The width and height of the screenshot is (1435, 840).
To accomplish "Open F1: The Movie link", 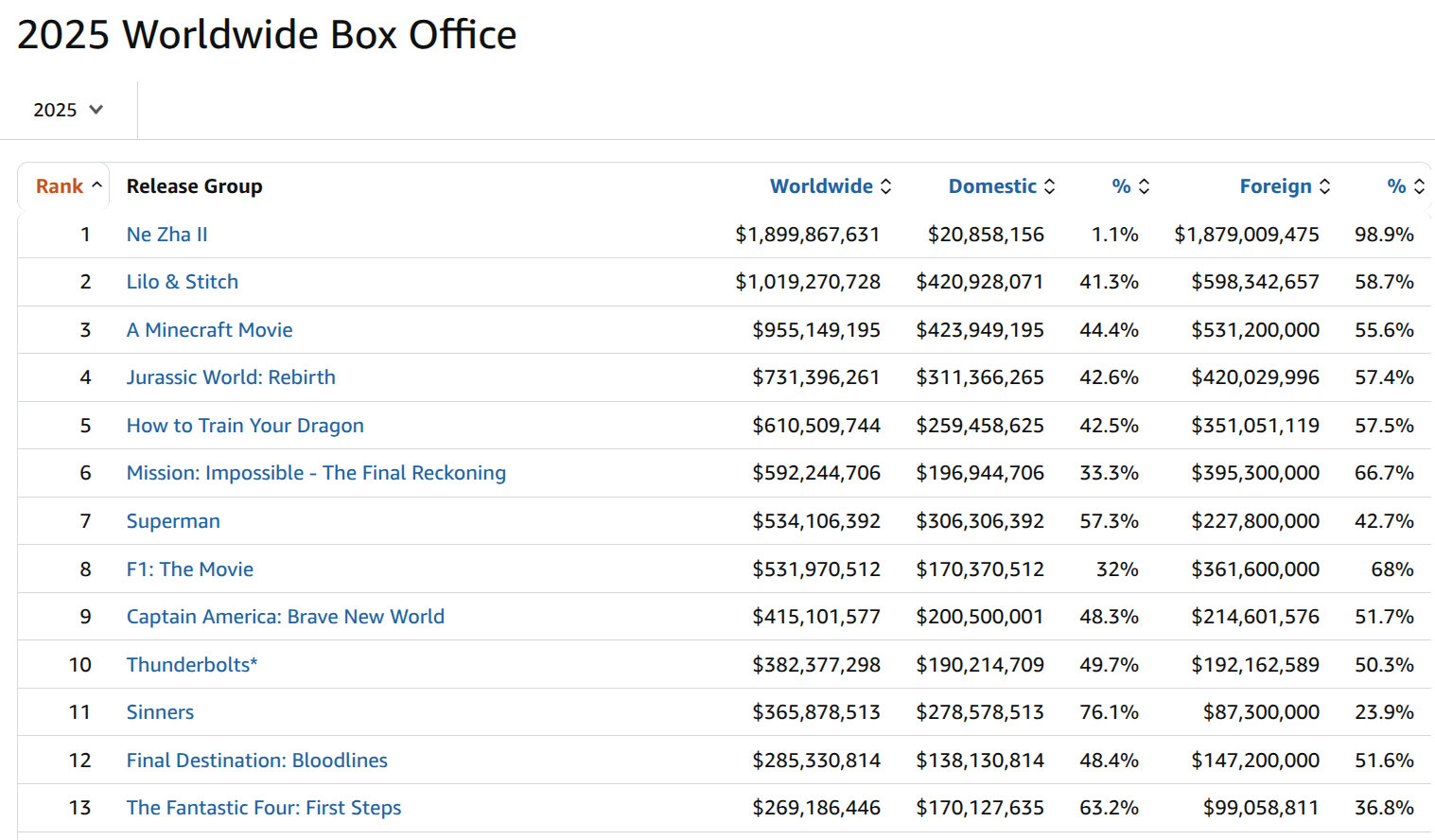I will (189, 569).
